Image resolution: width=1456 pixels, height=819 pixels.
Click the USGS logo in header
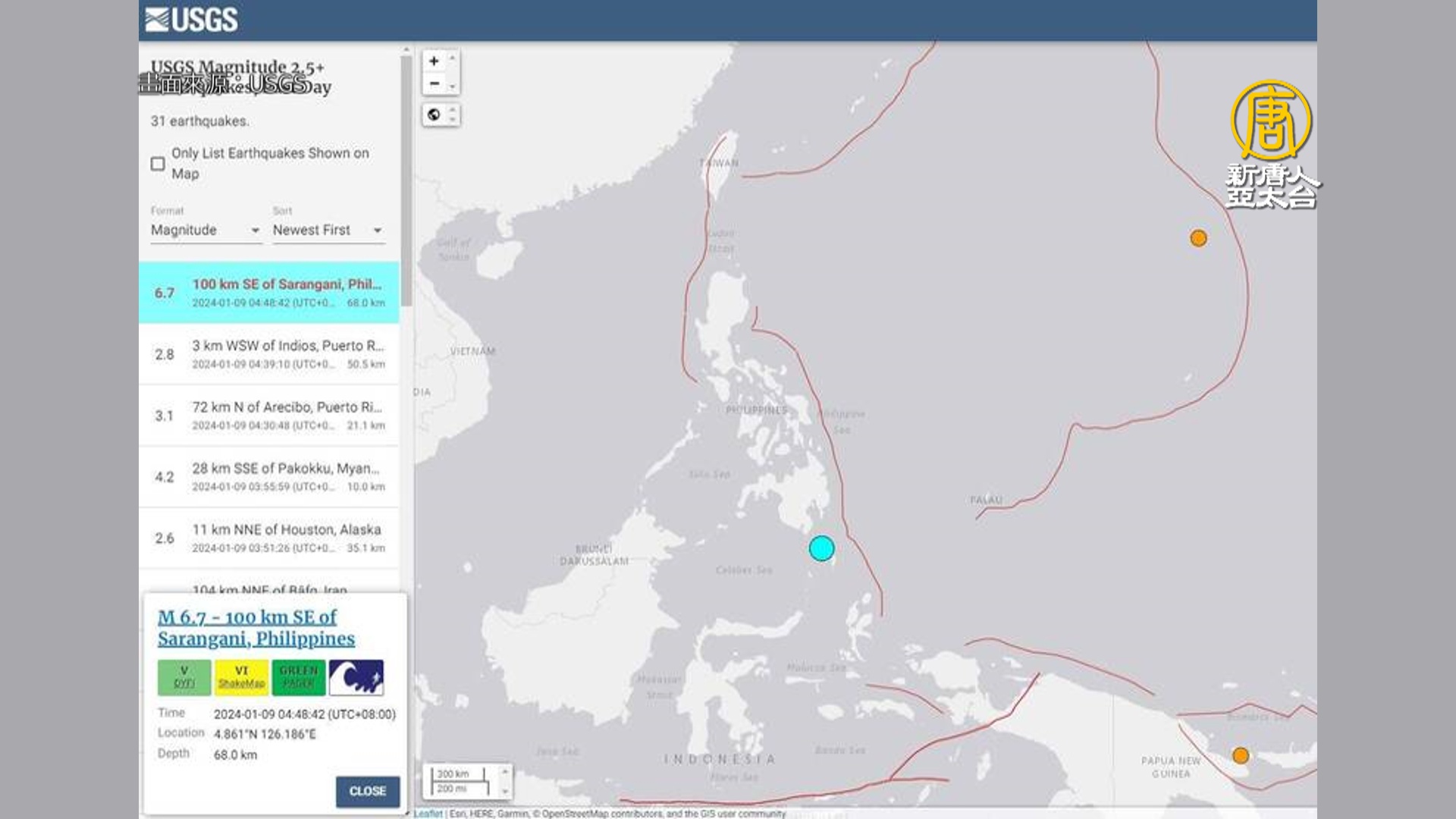click(x=192, y=20)
